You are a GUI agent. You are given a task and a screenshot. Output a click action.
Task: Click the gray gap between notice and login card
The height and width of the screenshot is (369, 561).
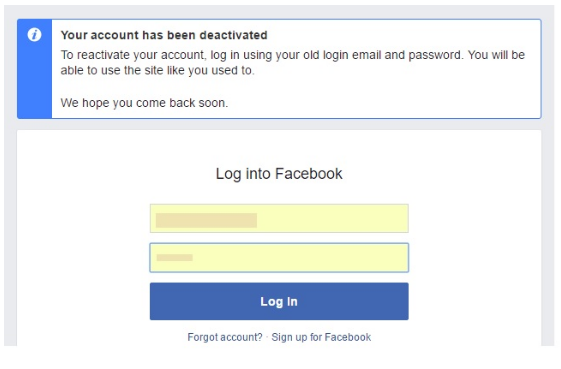tap(279, 124)
